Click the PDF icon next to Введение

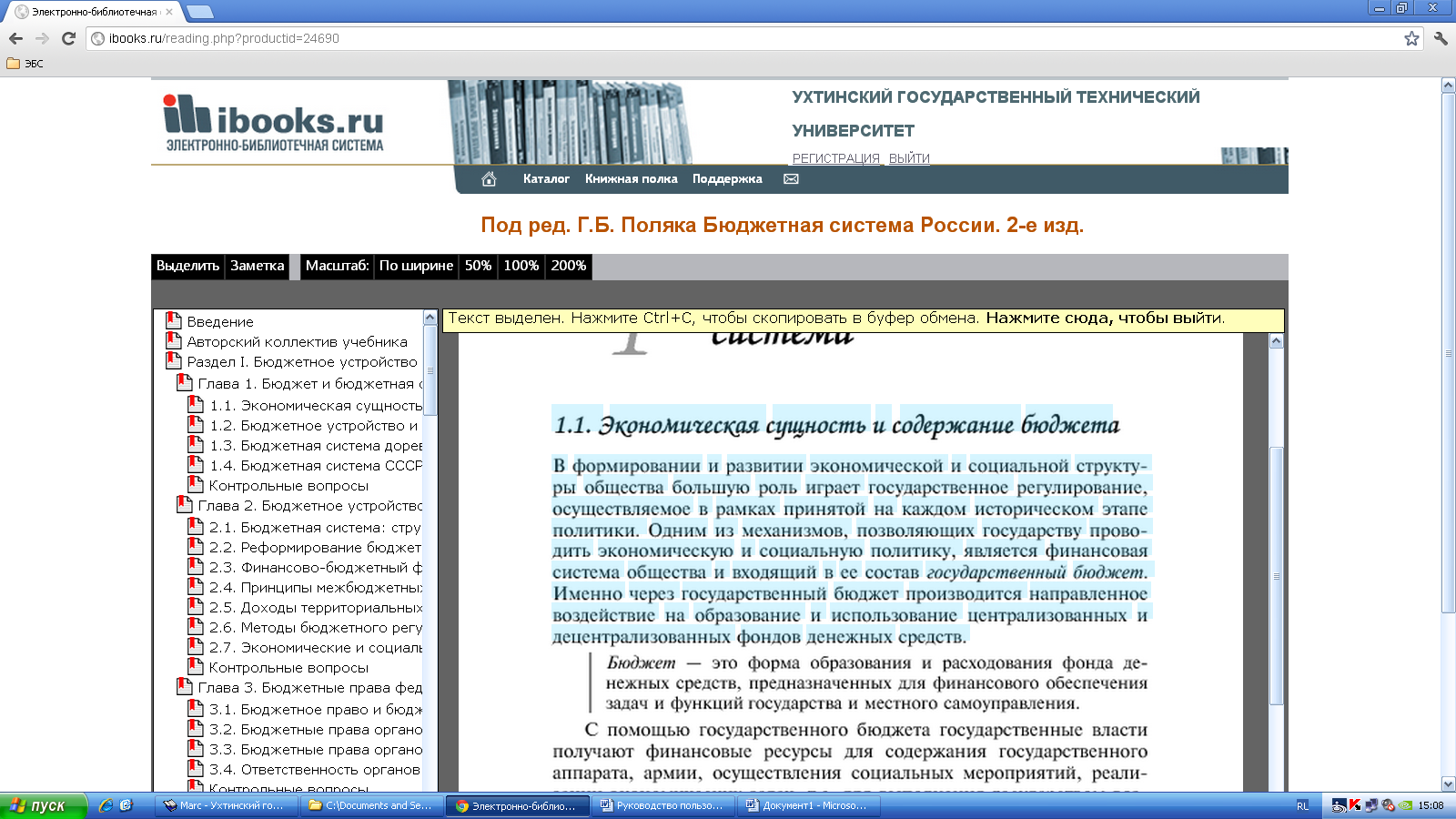click(x=174, y=320)
